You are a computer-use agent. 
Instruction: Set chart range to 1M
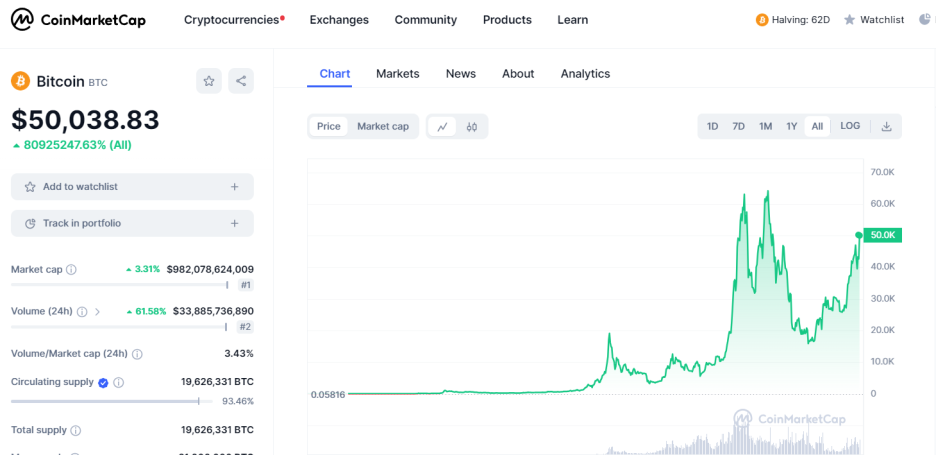point(765,127)
